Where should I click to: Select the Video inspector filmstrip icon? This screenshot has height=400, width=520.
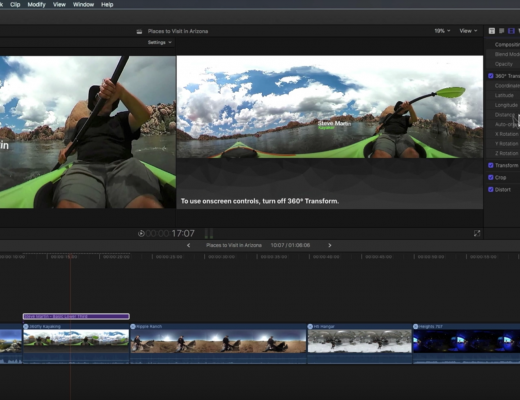511,31
